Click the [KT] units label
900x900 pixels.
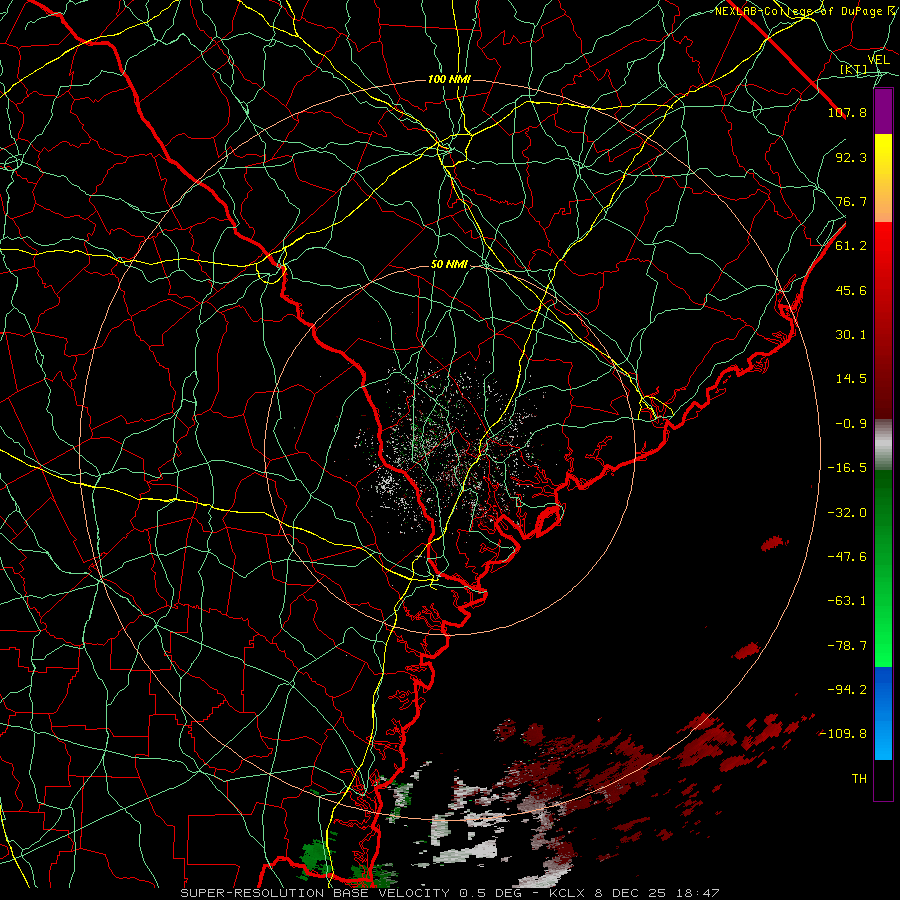[x=853, y=70]
